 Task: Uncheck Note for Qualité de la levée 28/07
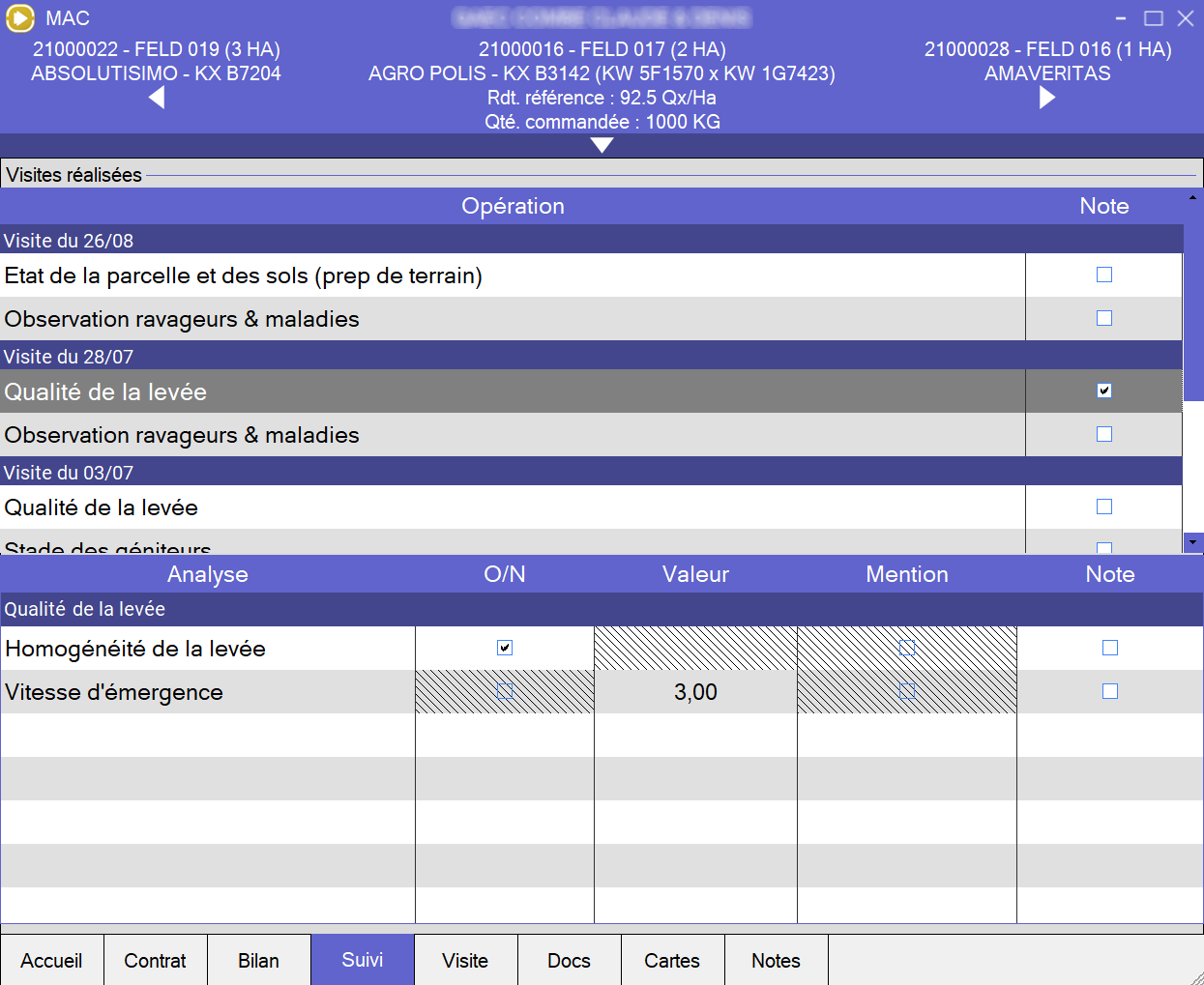[x=1103, y=391]
